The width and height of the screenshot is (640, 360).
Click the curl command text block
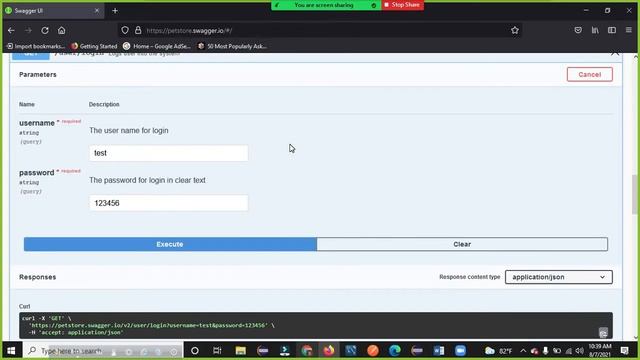[316, 325]
